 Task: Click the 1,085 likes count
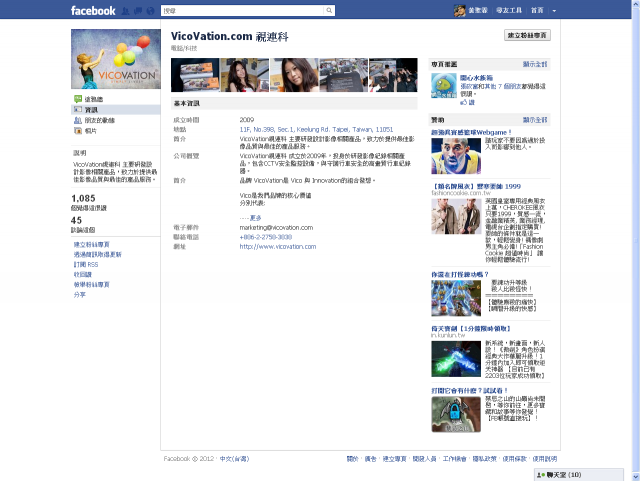[x=83, y=198]
